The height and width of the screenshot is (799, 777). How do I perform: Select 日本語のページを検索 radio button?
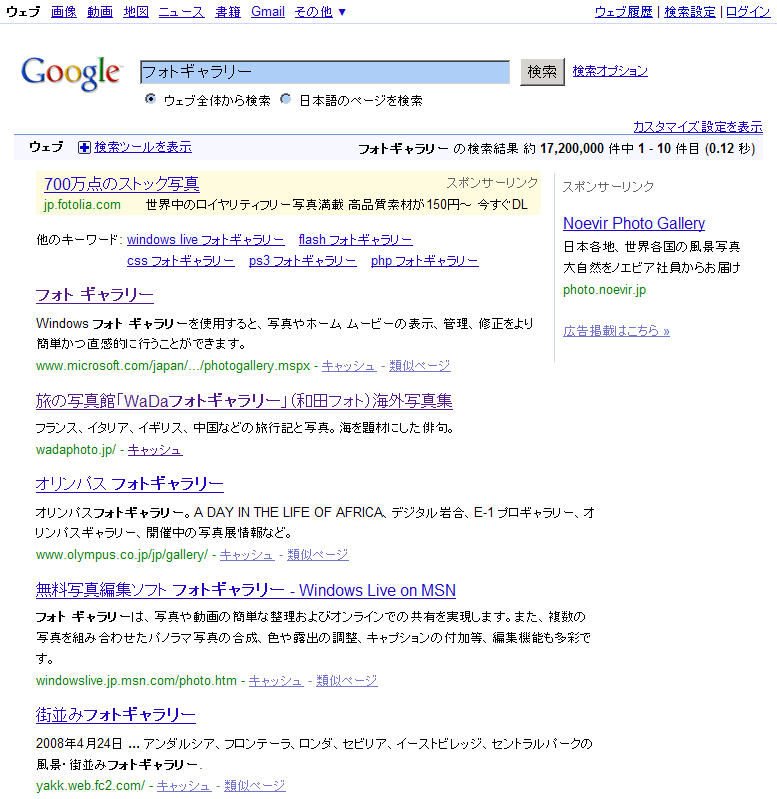click(286, 99)
